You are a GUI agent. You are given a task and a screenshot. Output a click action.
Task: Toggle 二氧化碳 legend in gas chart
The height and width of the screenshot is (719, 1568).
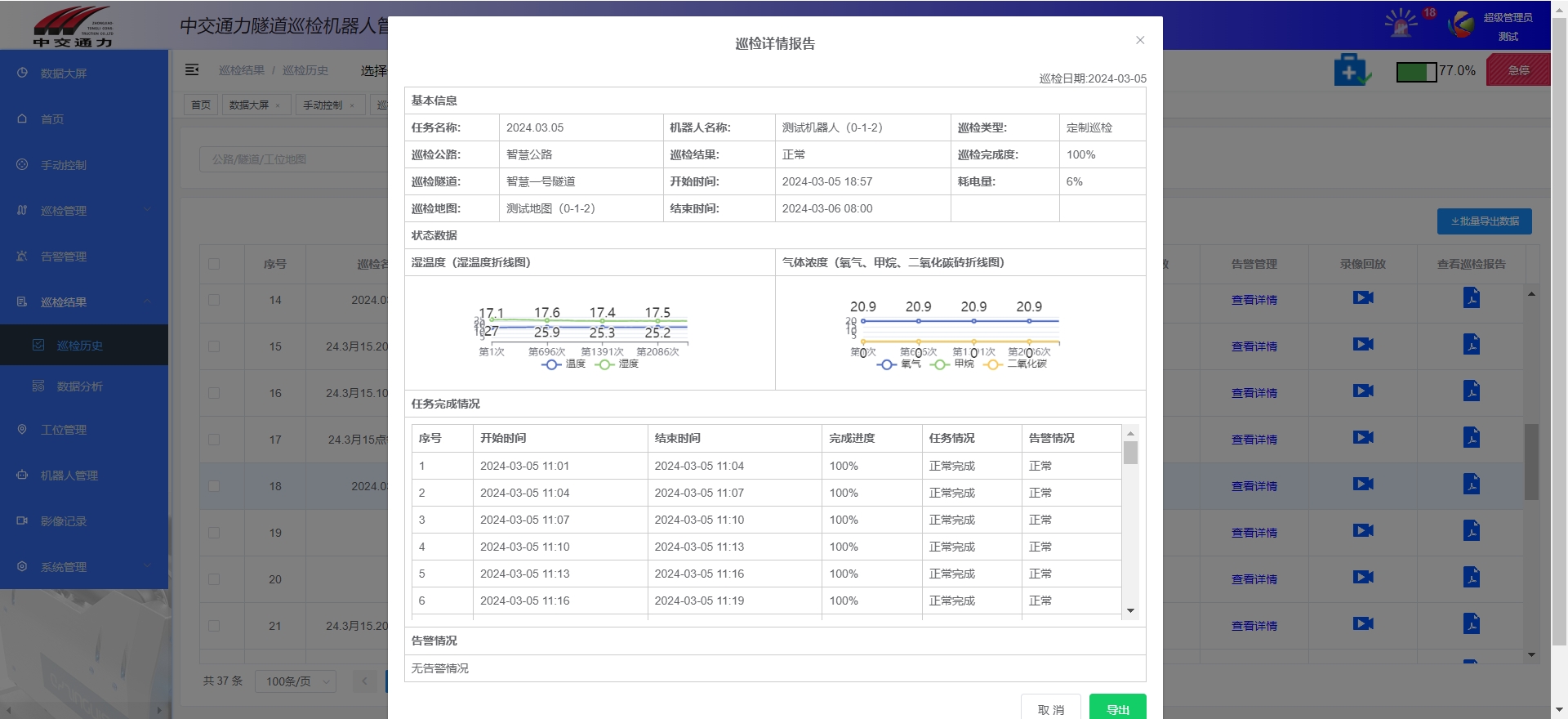coord(1016,364)
